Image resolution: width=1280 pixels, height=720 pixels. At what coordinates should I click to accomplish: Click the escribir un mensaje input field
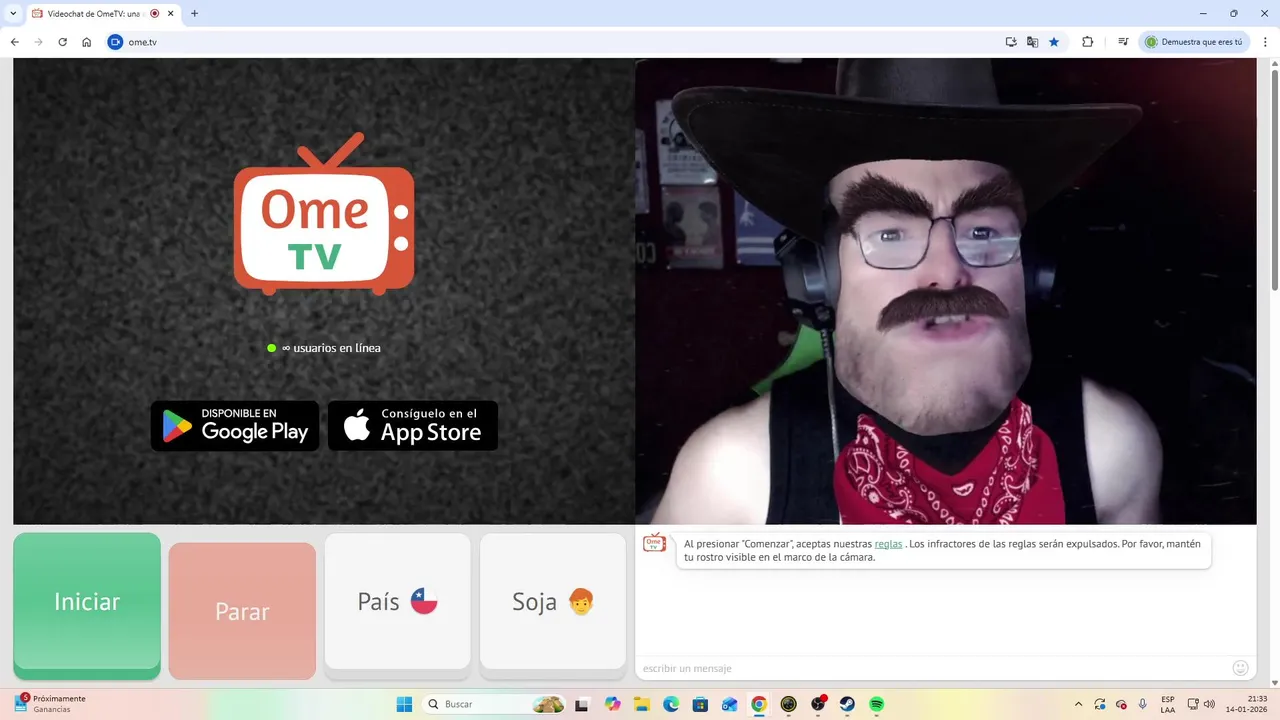click(935, 668)
